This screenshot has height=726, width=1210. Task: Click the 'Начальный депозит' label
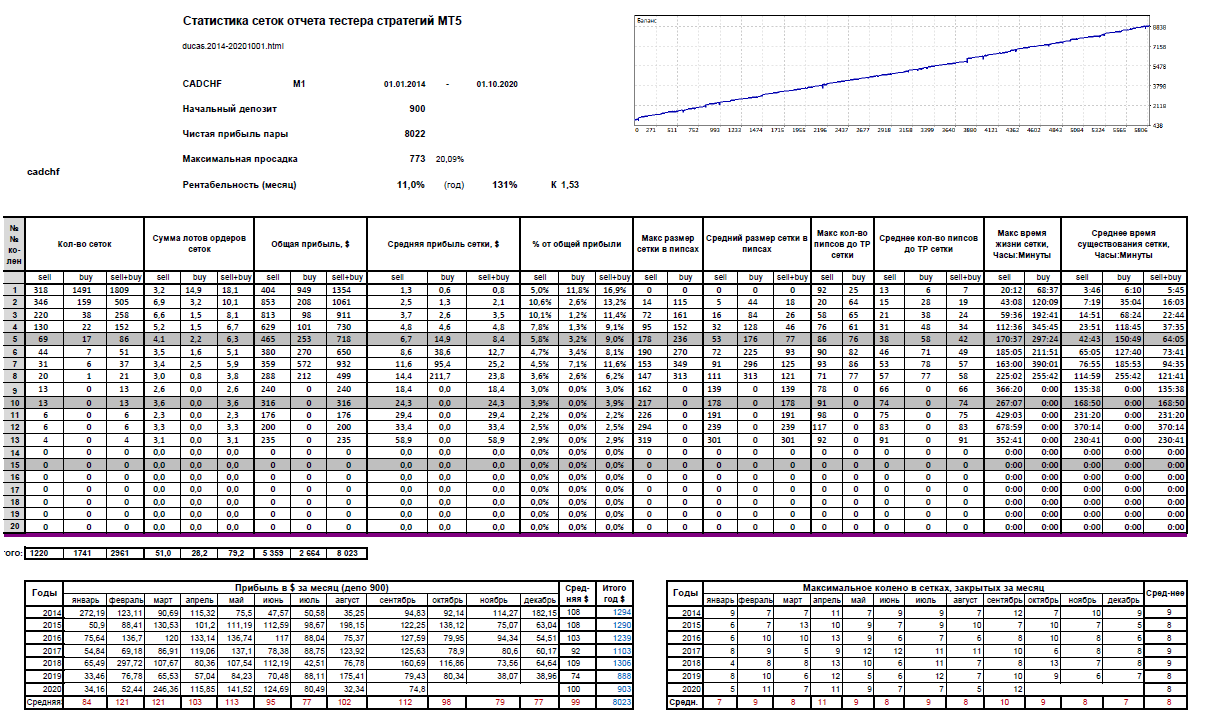point(229,109)
